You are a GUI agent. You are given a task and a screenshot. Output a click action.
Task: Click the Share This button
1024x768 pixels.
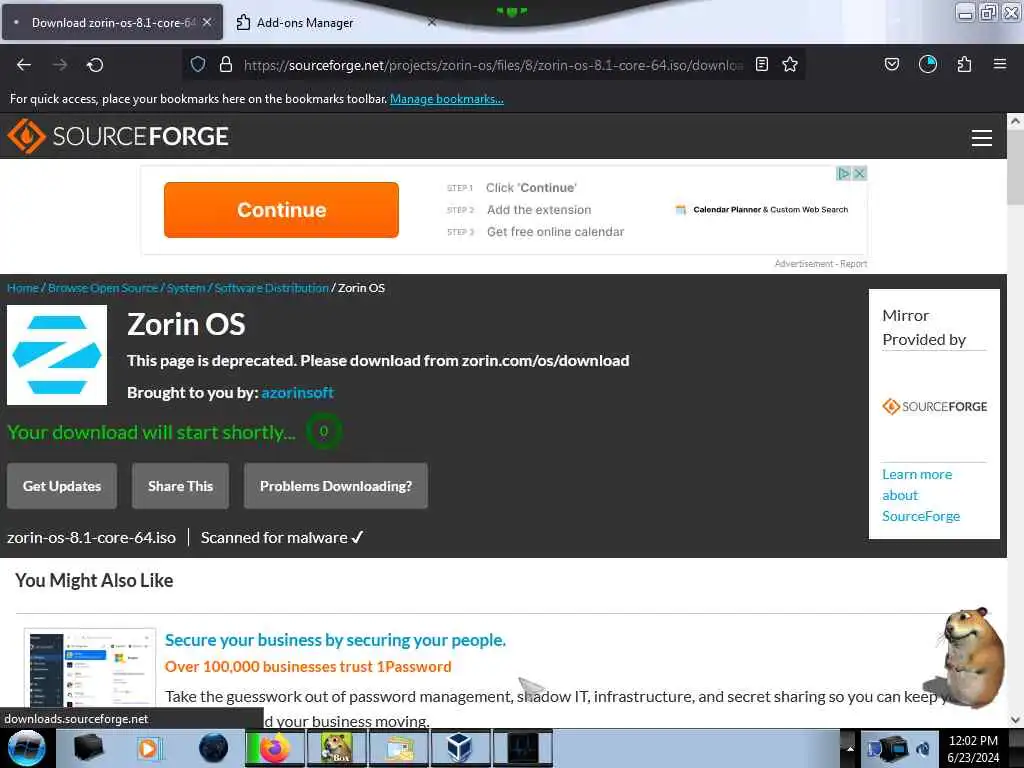[x=180, y=486]
